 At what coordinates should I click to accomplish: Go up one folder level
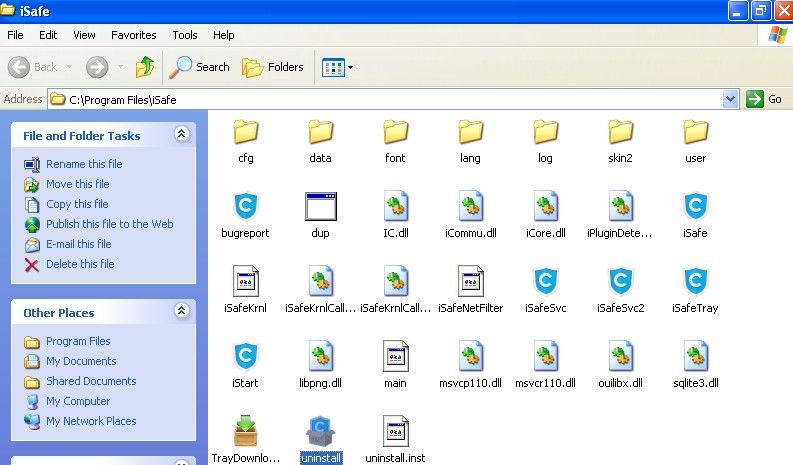(145, 67)
